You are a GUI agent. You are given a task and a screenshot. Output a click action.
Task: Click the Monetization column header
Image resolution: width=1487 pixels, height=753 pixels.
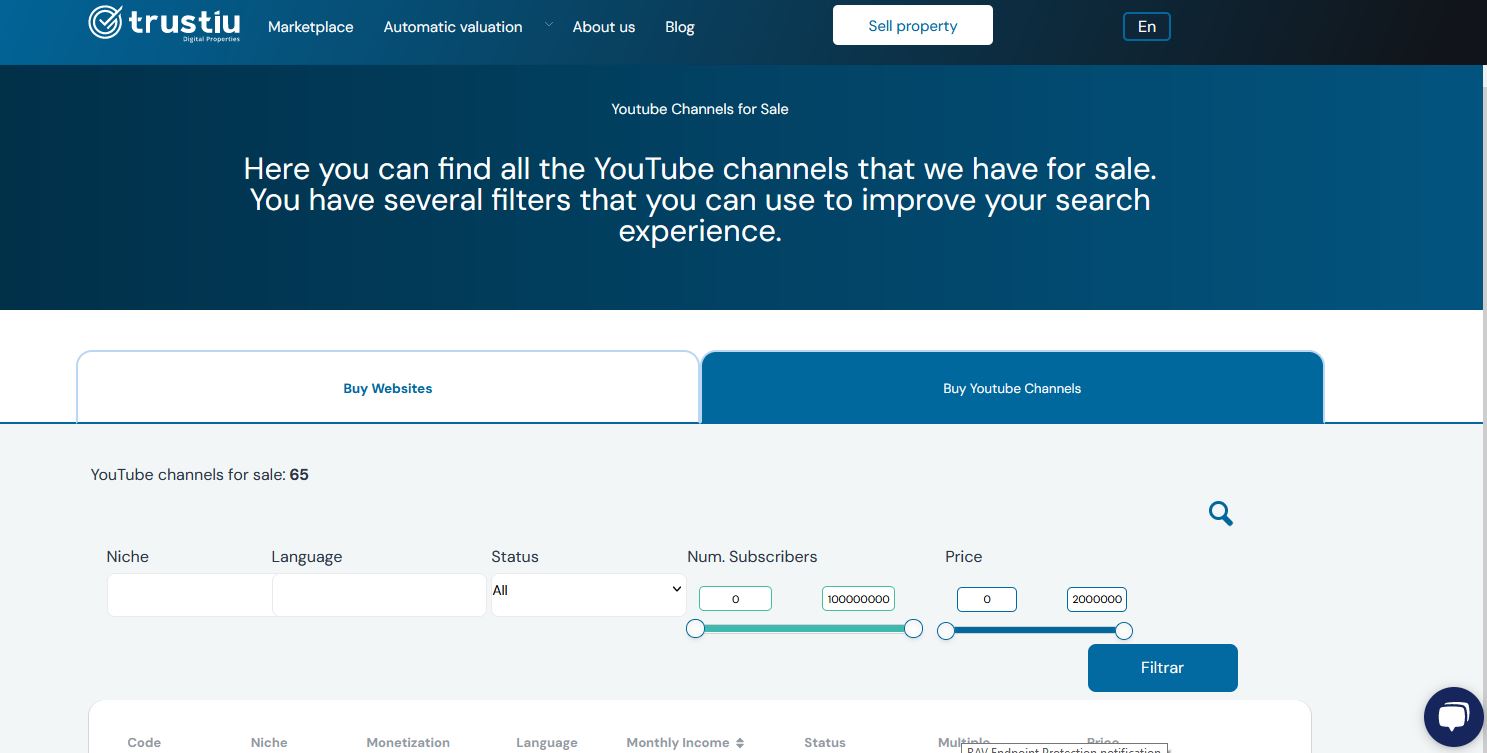pos(408,743)
